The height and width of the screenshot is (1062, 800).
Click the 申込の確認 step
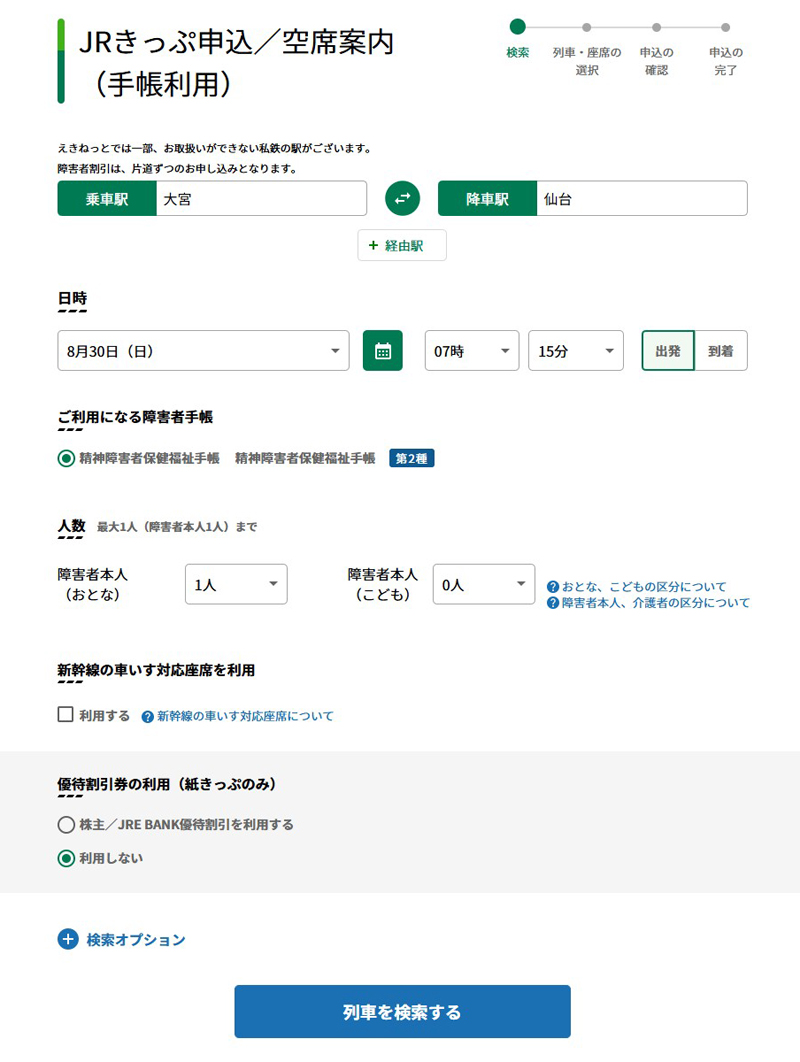pyautogui.click(x=656, y=61)
